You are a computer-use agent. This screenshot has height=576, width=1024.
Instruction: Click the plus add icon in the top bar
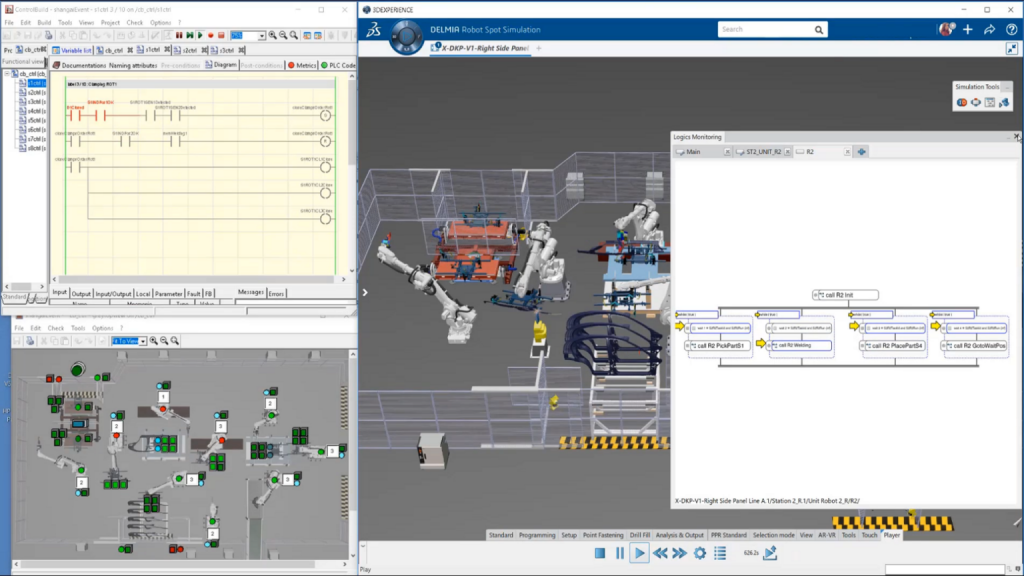(x=968, y=30)
